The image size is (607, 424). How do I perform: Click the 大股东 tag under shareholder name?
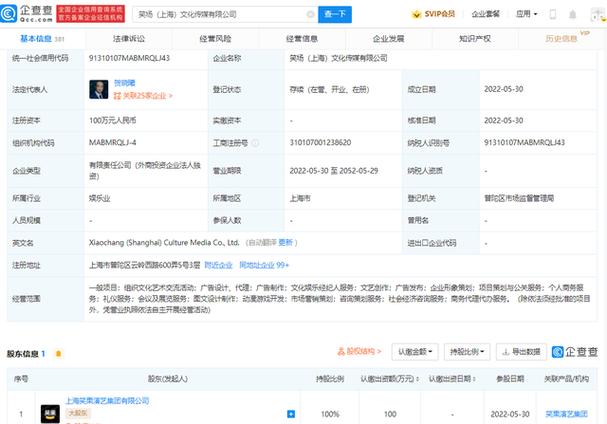coord(77,413)
